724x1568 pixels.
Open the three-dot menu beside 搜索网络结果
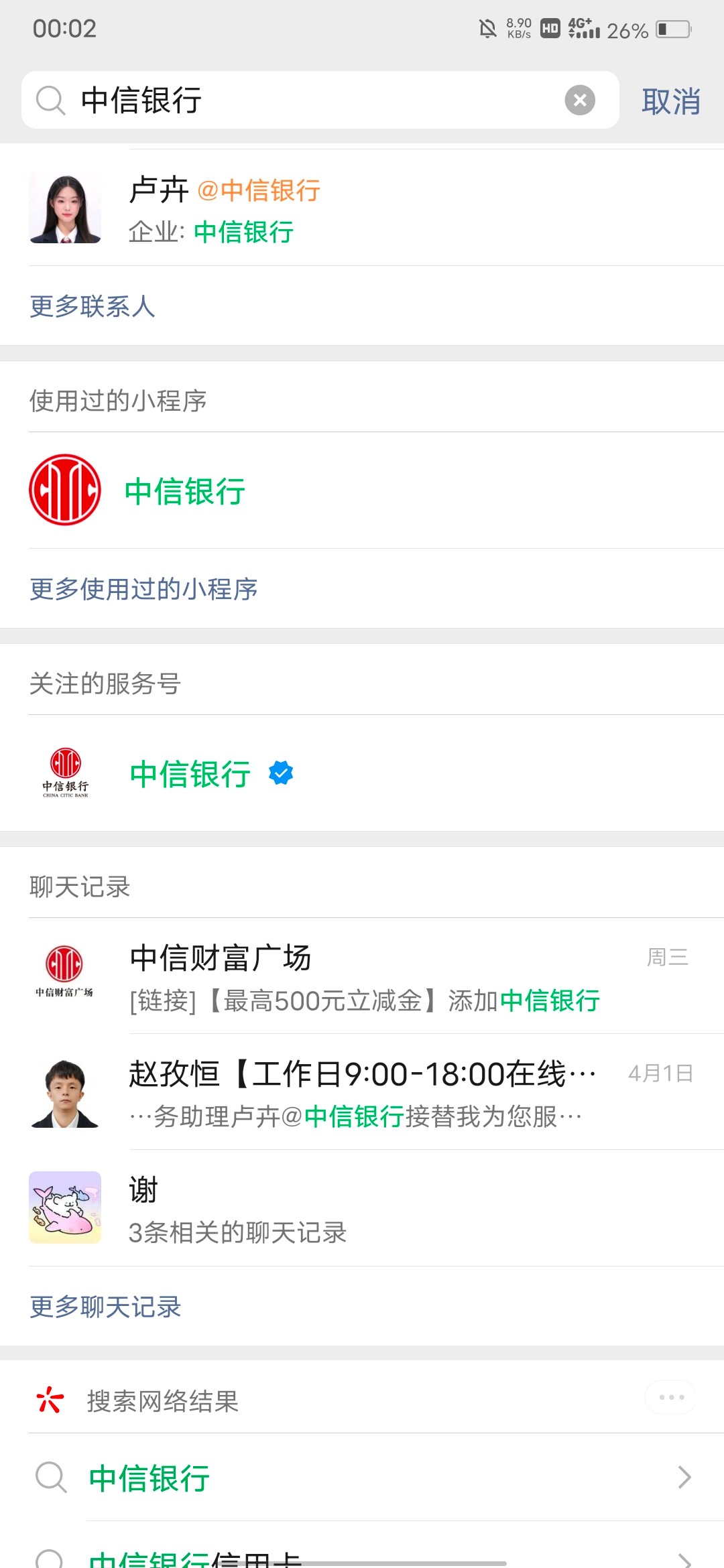670,1397
